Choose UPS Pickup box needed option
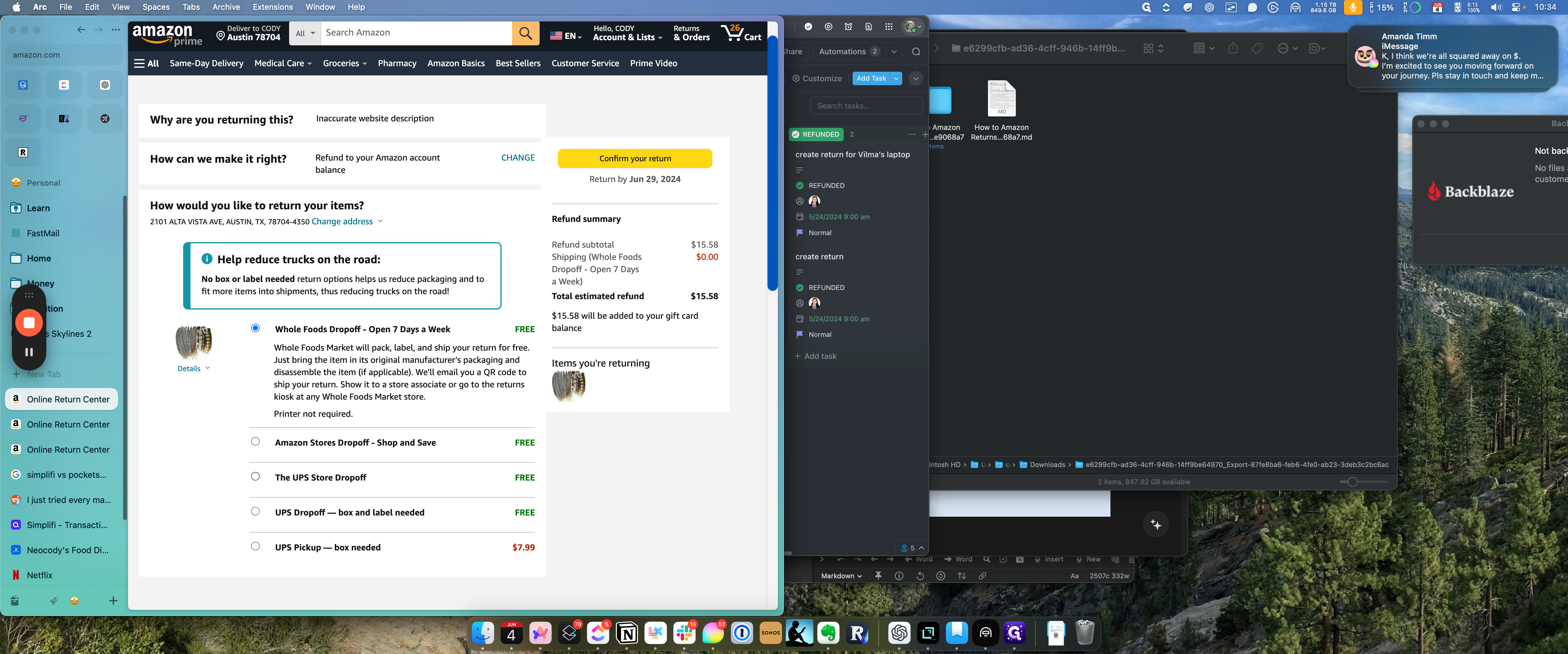This screenshot has height=654, width=1568. pos(255,546)
